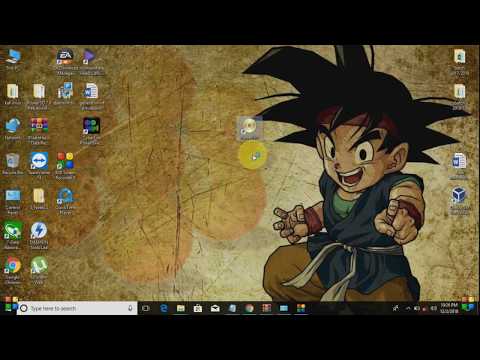This screenshot has width=480, height=360.
Task: Click the volume speaker icon in system tray
Action: [434, 309]
